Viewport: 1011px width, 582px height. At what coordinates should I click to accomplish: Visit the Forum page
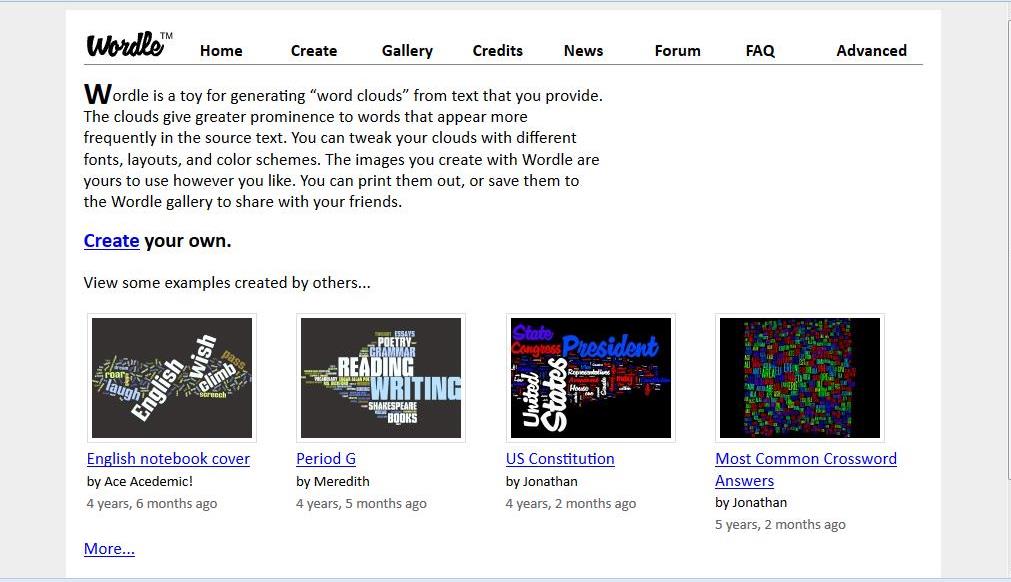point(677,51)
